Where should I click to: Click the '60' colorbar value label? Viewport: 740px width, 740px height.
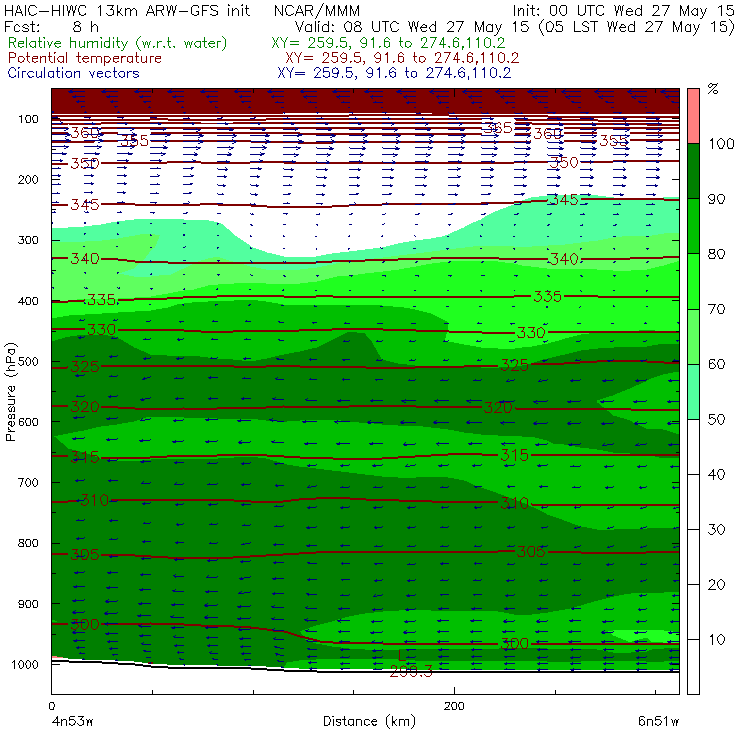click(x=716, y=364)
